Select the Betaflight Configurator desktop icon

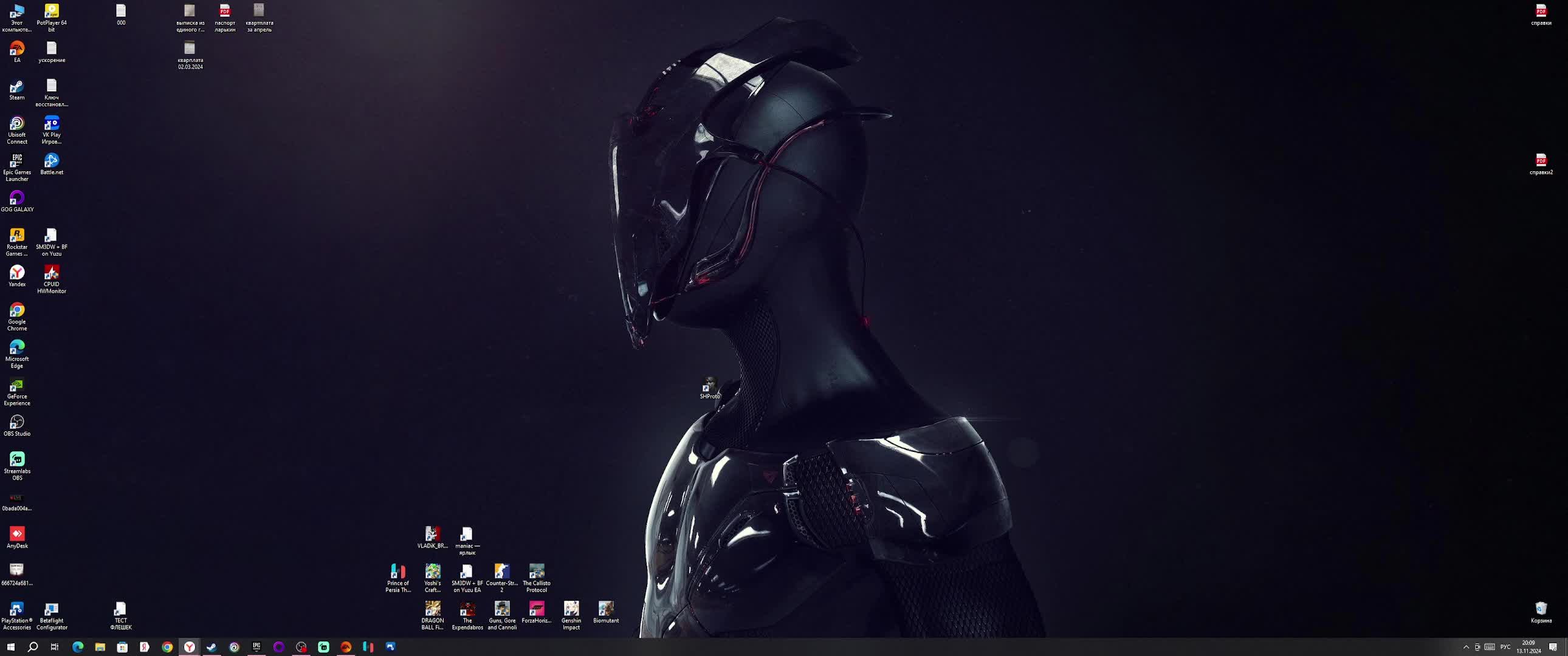coord(52,616)
